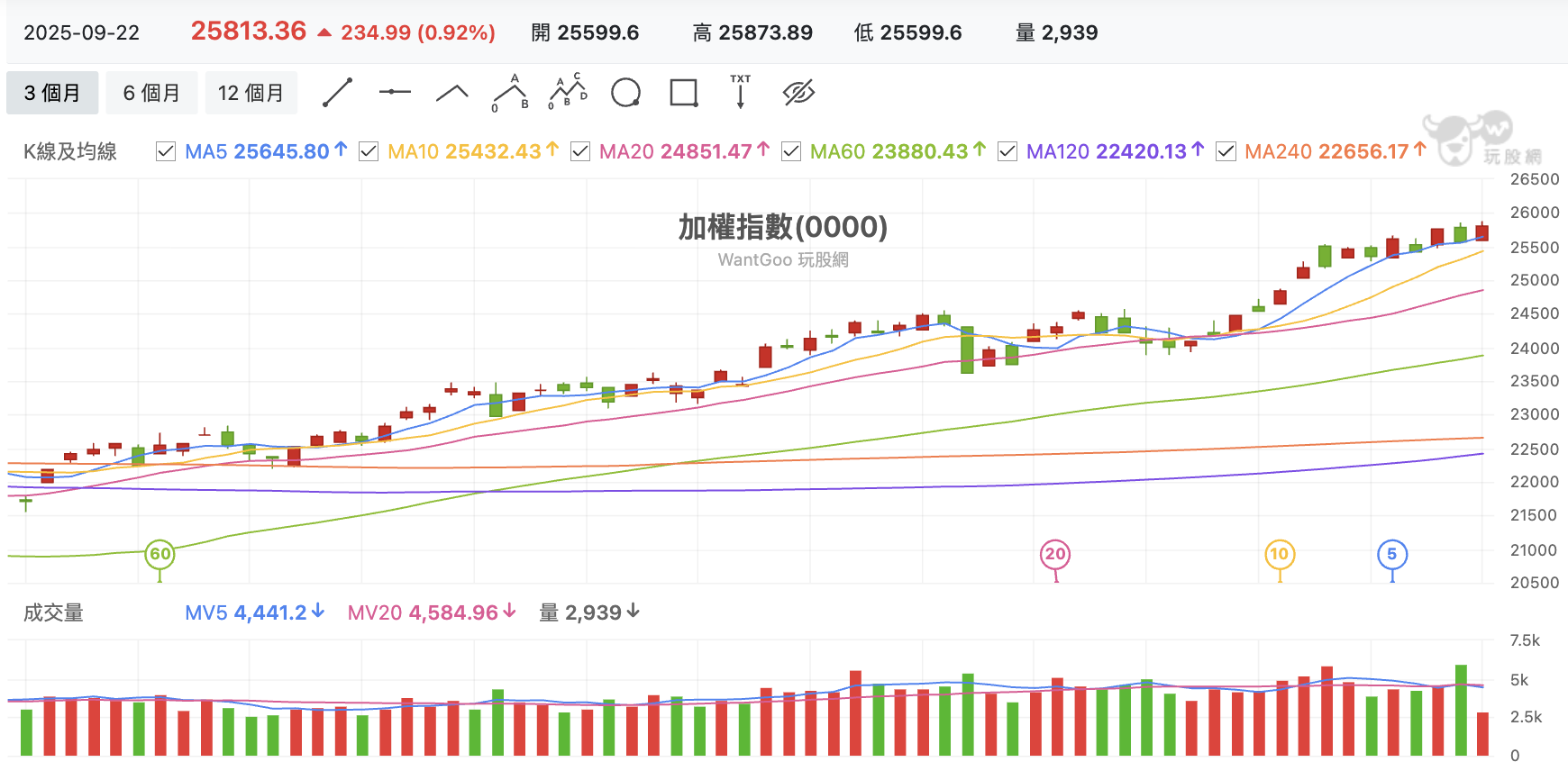Image resolution: width=1568 pixels, height=771 pixels.
Task: Select the 3 個月 range tab
Action: click(x=52, y=93)
